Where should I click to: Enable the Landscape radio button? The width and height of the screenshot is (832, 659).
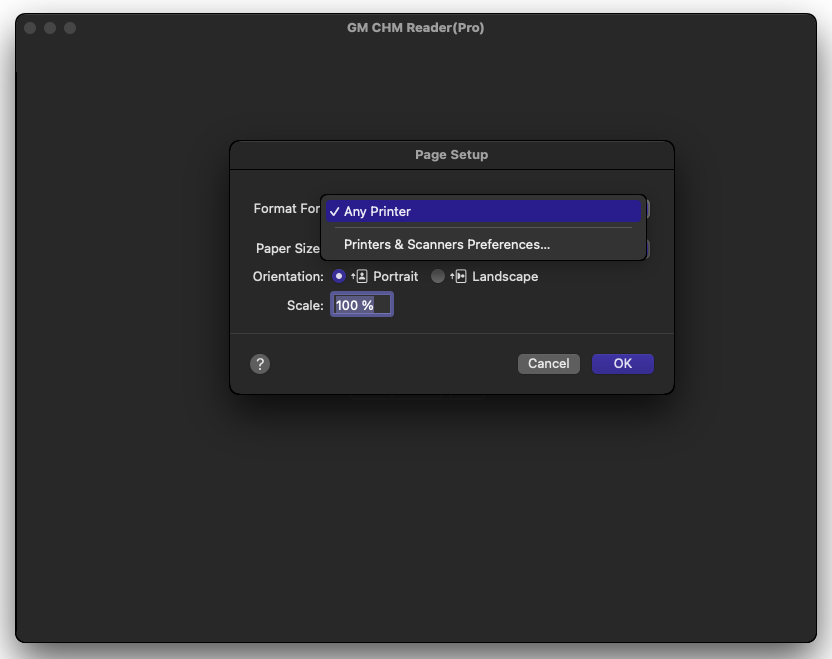pos(438,277)
